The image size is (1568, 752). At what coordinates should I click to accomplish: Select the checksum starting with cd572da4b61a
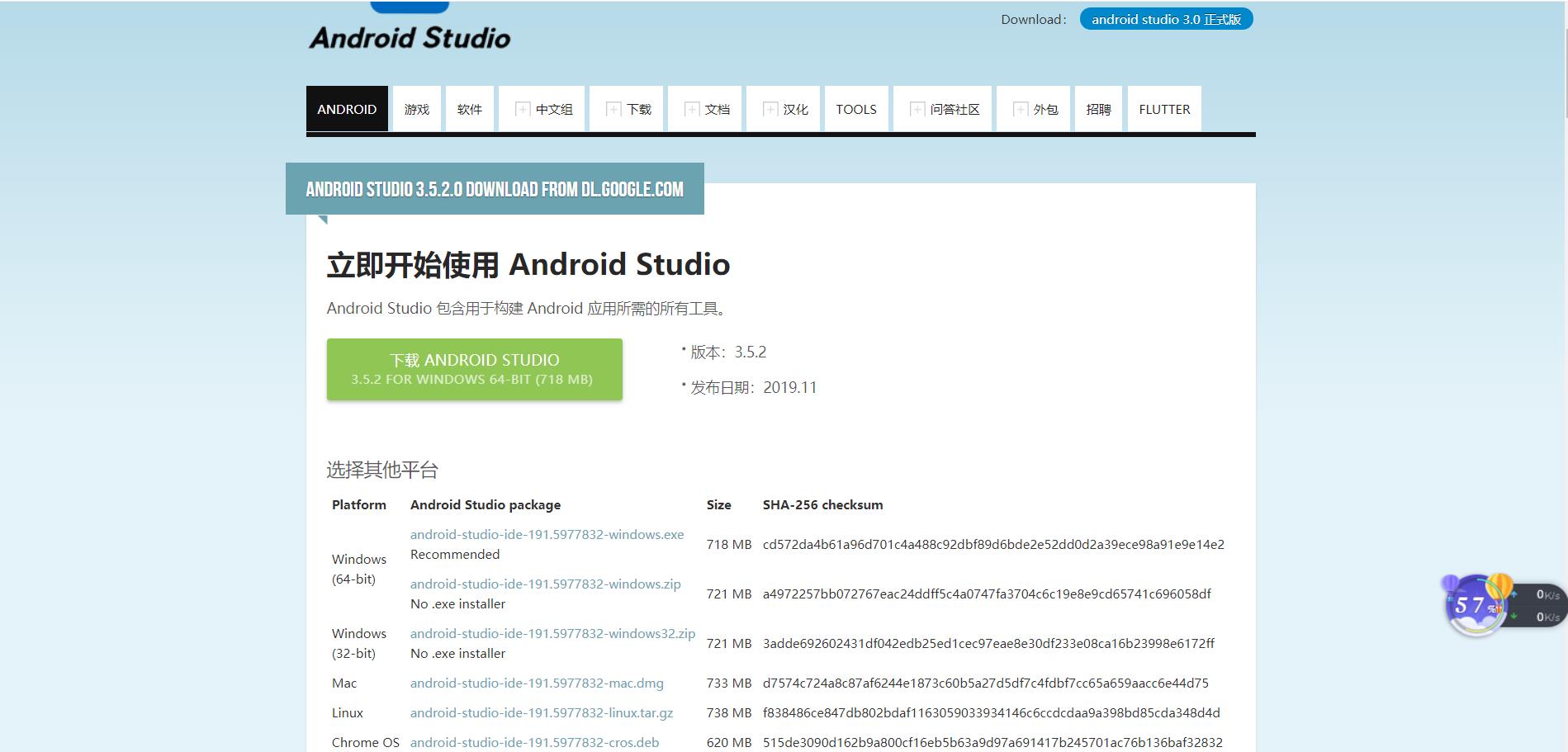point(993,544)
